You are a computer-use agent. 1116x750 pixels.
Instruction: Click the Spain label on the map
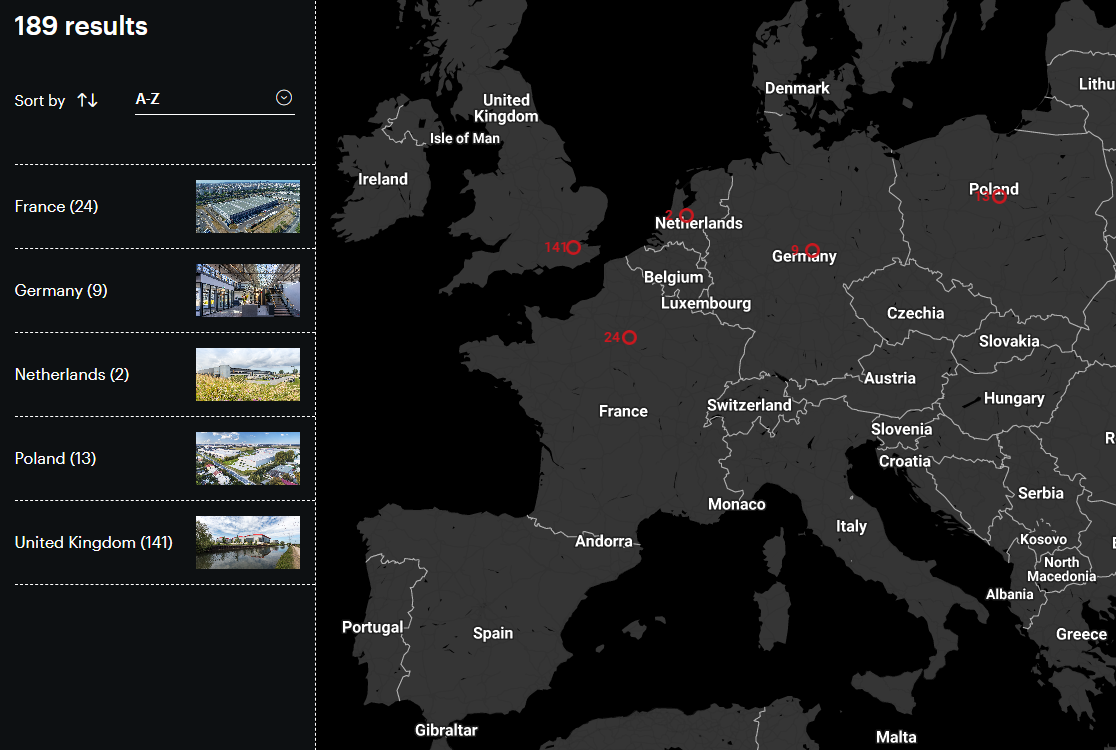[493, 633]
